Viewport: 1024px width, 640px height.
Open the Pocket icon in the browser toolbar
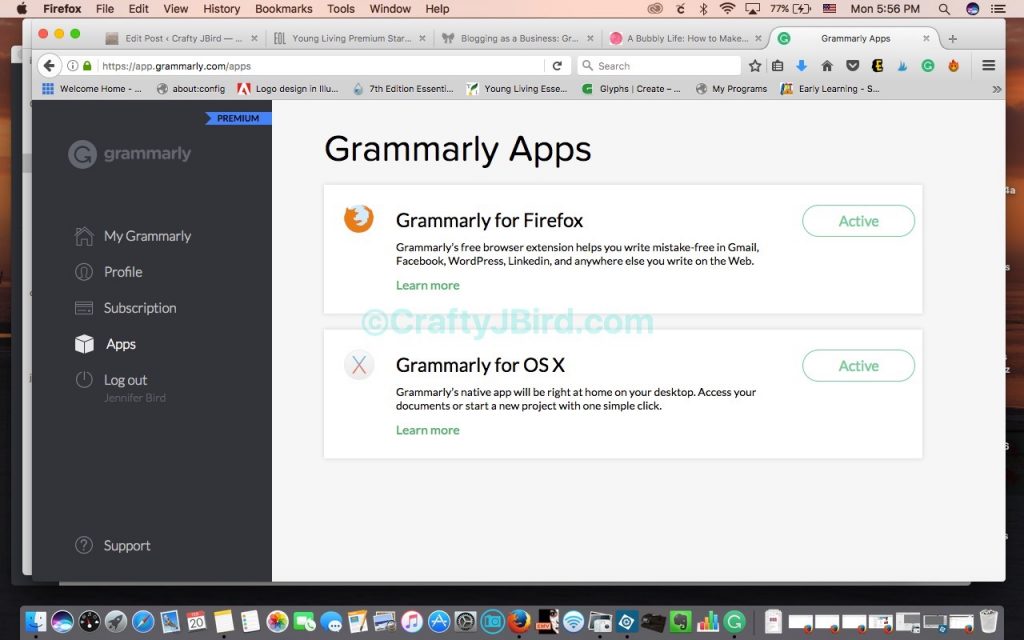(852, 66)
